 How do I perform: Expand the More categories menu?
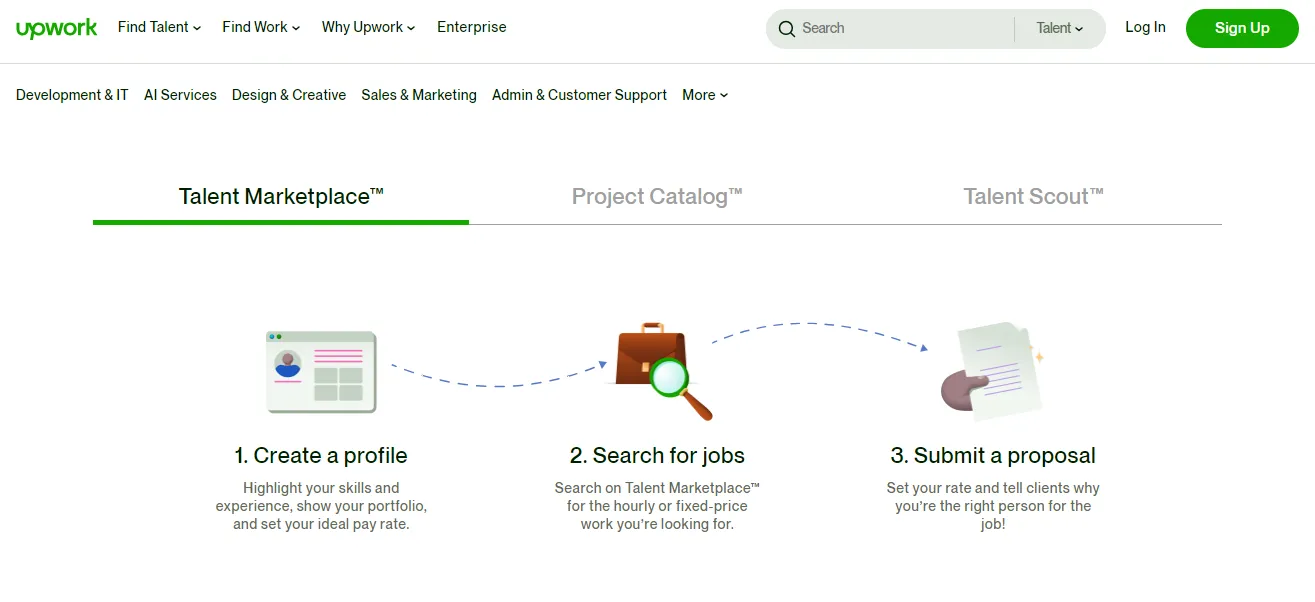pos(705,95)
